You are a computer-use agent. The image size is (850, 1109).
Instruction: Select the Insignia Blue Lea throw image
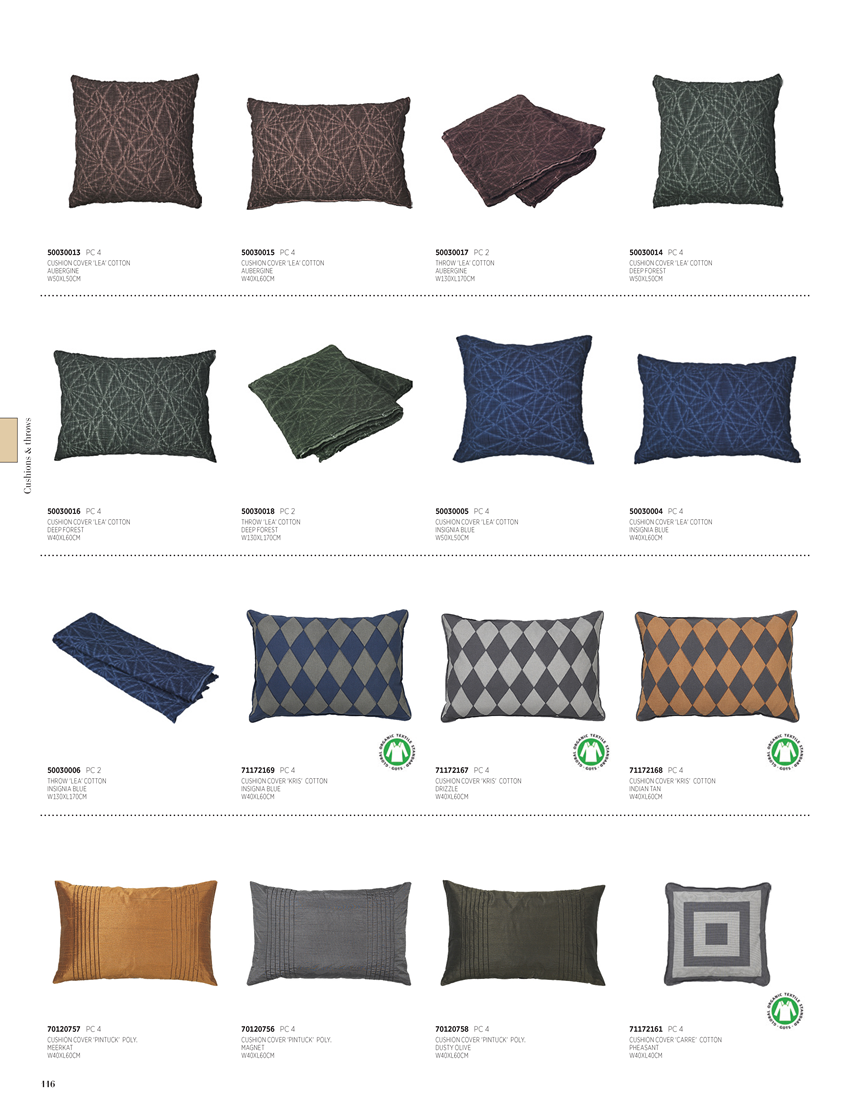[x=135, y=667]
